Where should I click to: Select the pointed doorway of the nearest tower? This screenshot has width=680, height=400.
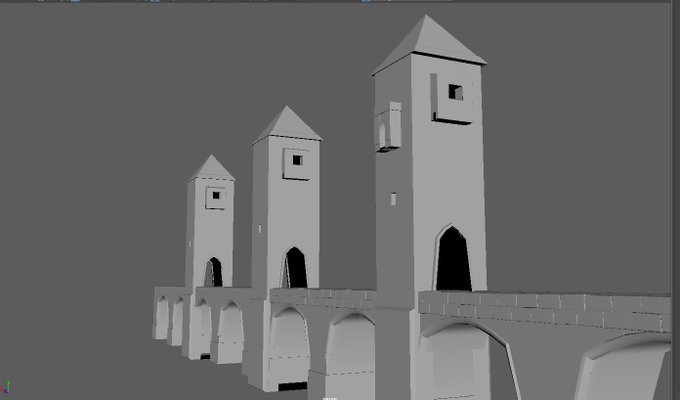[453, 258]
